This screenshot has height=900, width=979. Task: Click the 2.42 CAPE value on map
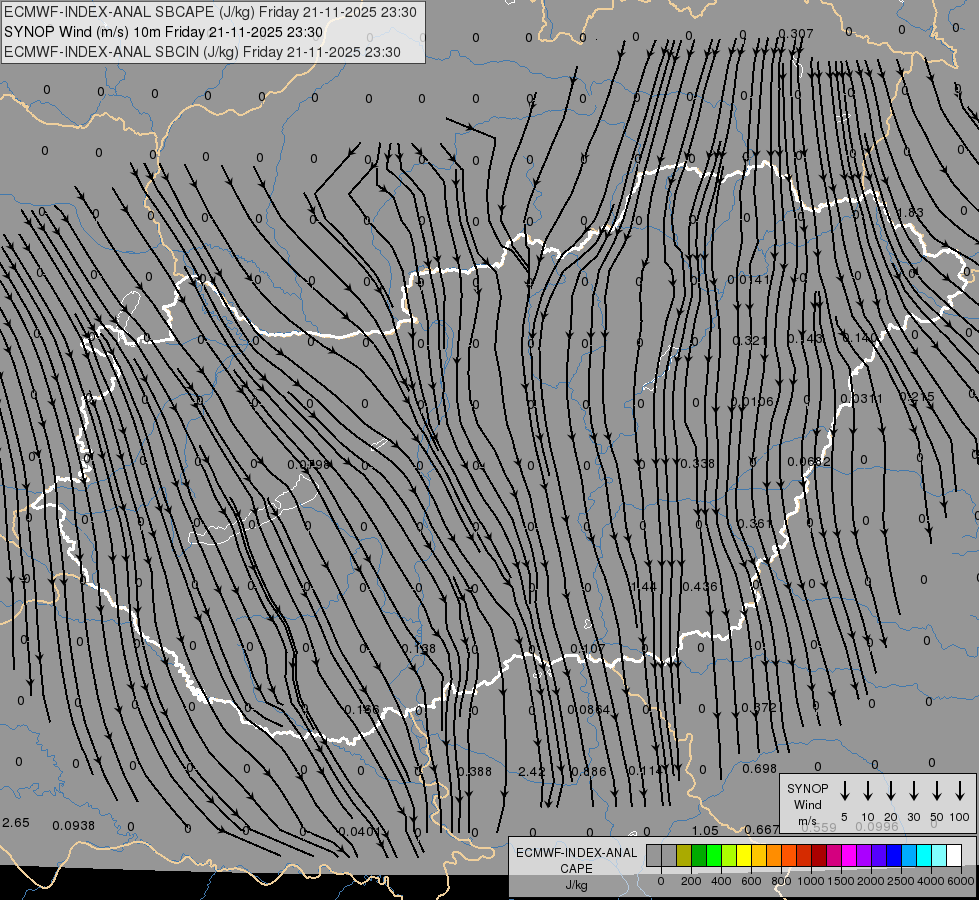pyautogui.click(x=532, y=771)
